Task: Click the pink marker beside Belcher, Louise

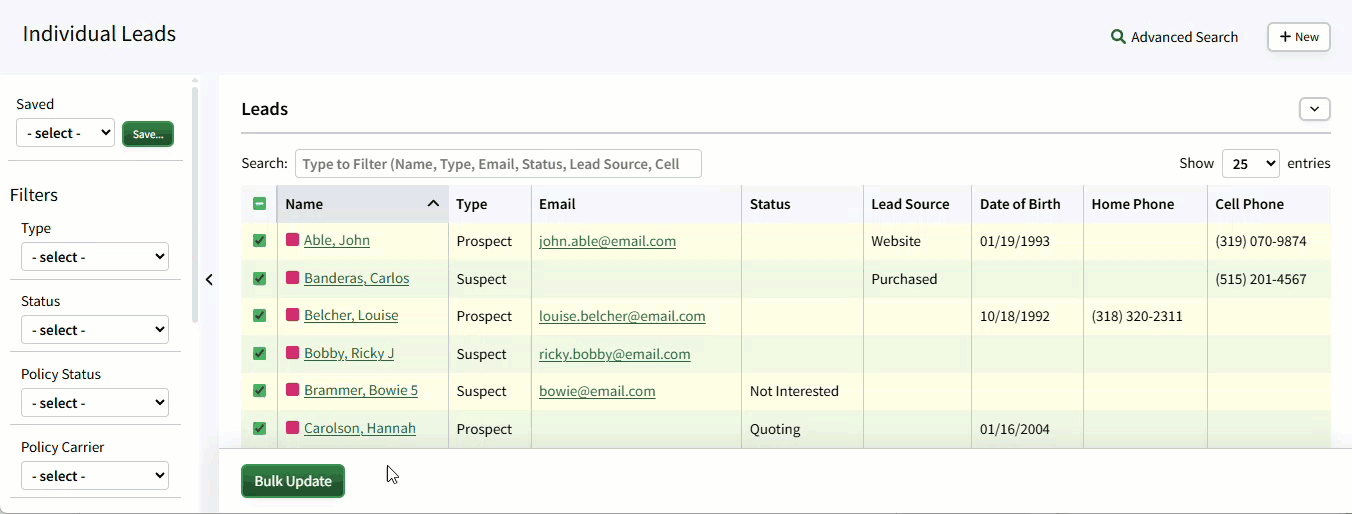Action: 293,315
